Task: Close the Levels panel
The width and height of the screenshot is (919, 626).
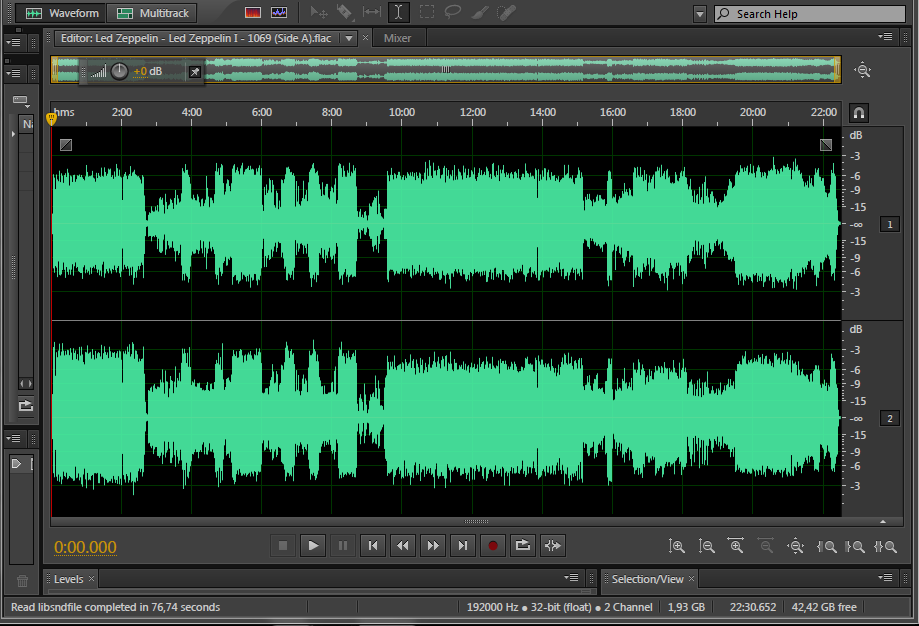Action: (91, 579)
